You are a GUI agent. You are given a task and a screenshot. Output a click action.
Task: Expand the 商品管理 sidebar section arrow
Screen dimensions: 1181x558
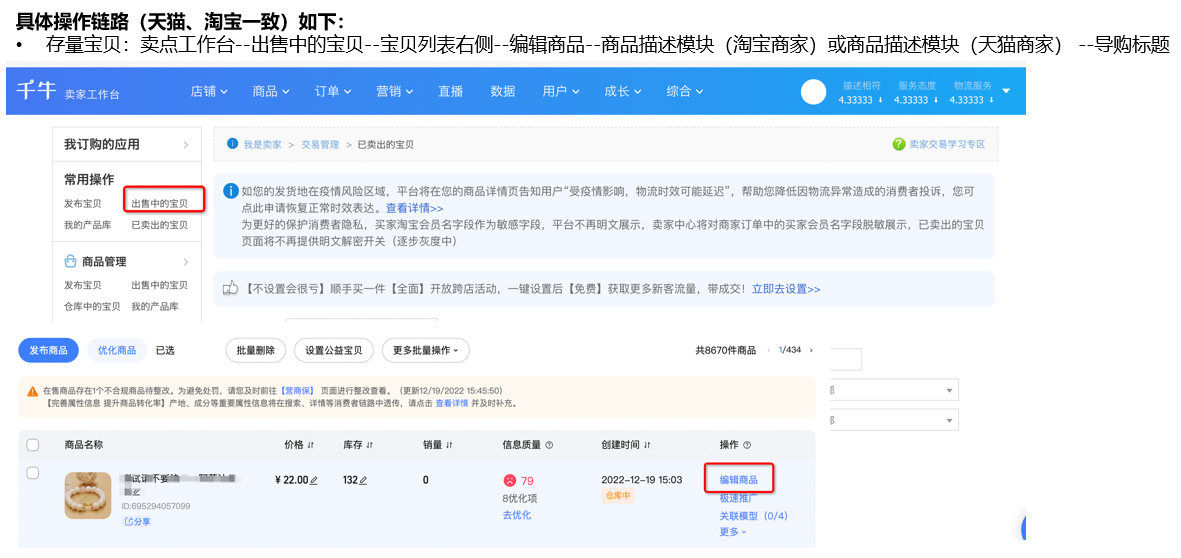pos(185,262)
